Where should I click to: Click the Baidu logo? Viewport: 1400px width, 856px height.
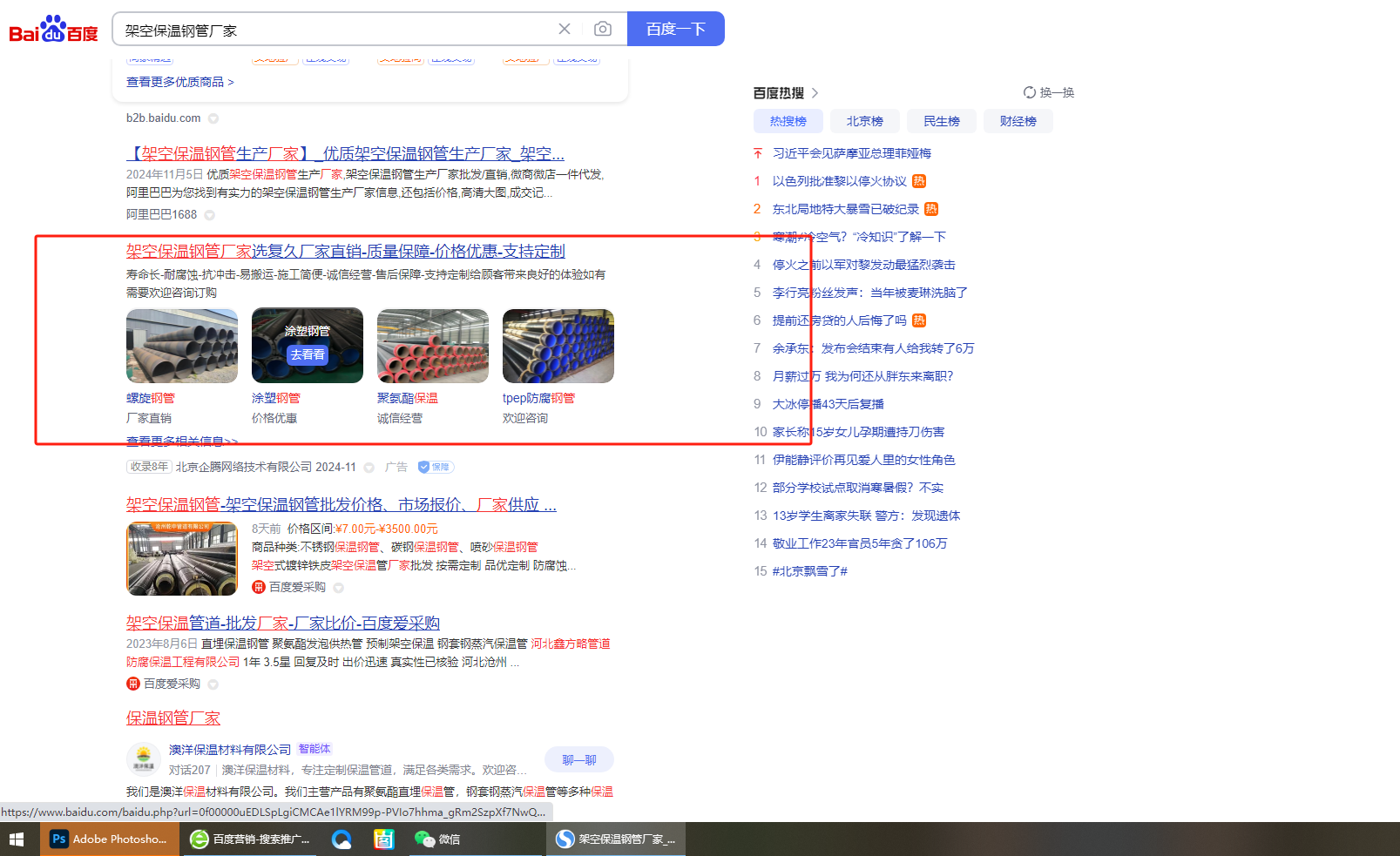[x=53, y=30]
